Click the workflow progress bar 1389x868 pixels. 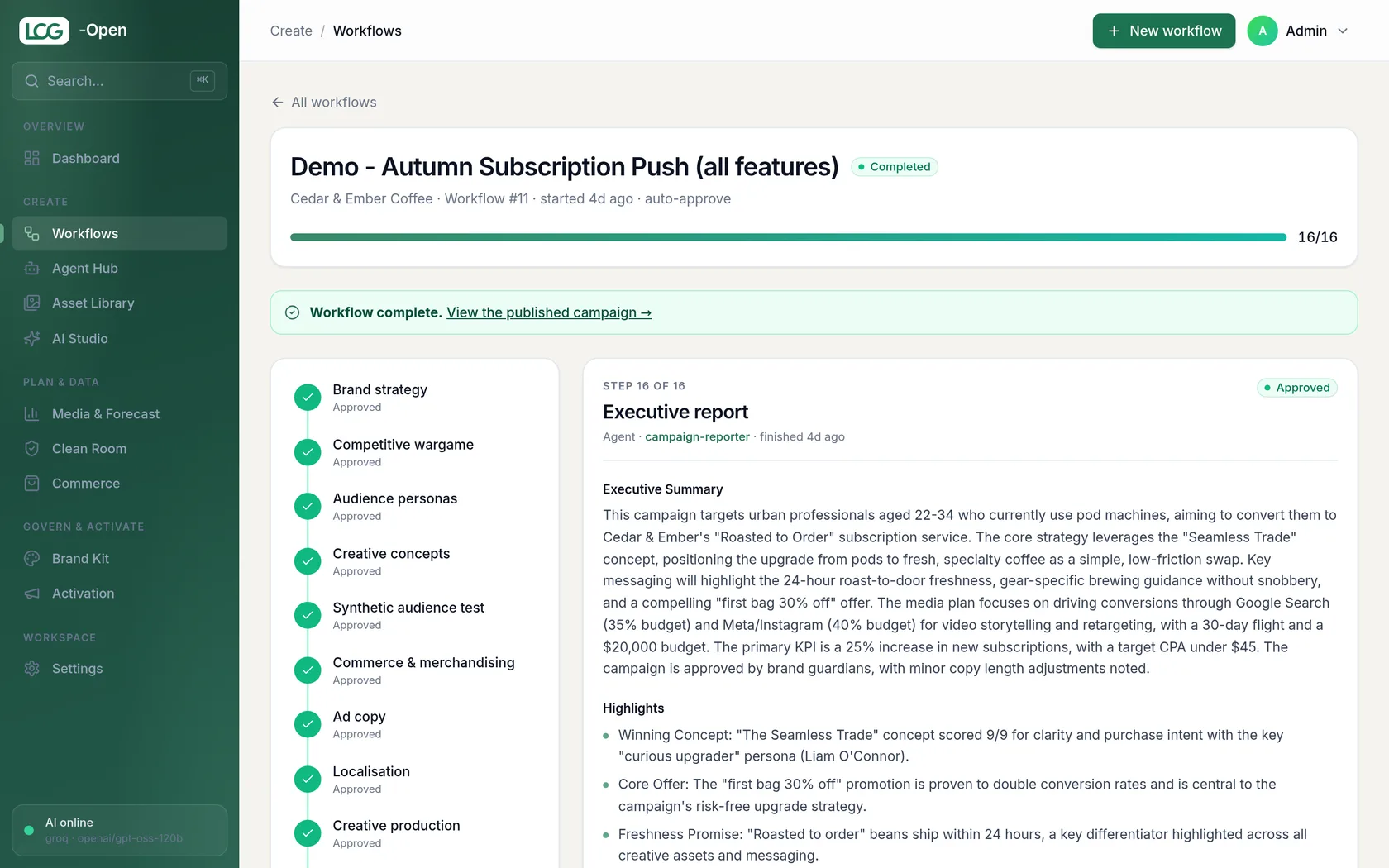tap(788, 237)
